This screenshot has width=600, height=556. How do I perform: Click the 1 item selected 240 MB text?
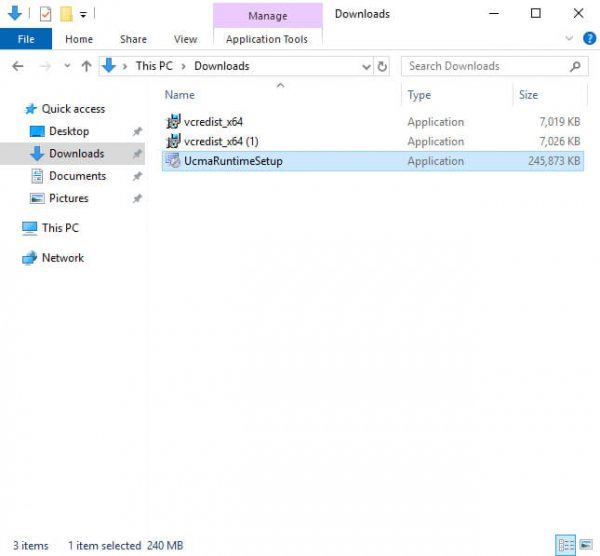click(x=126, y=545)
